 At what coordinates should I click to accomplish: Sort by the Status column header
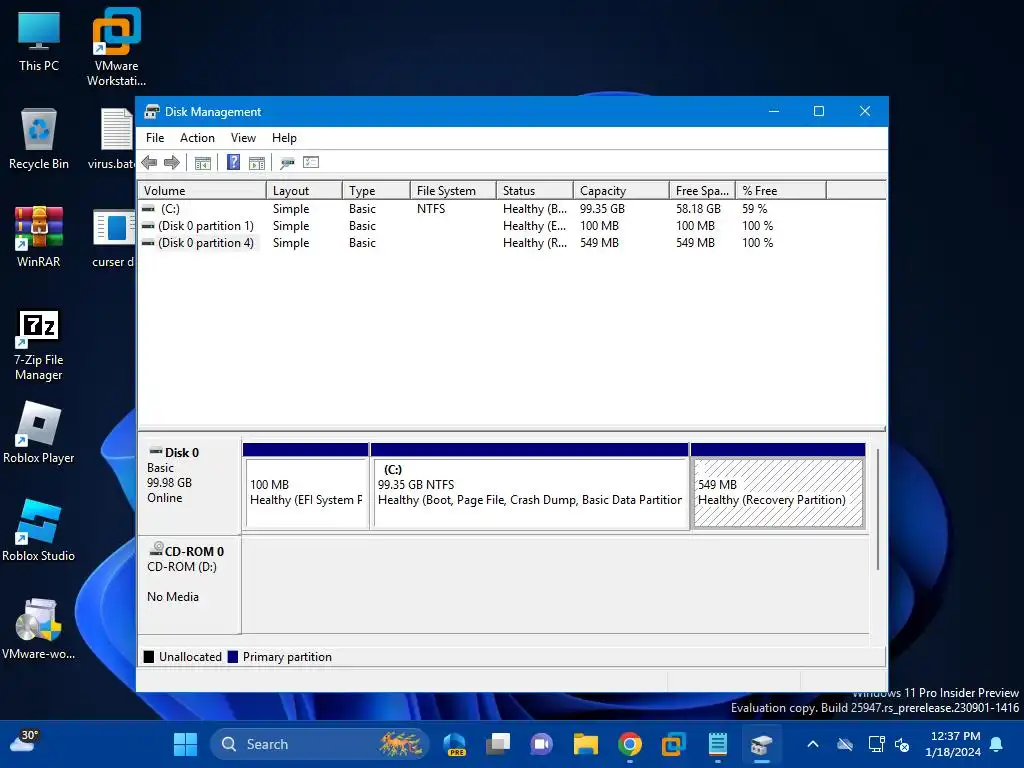535,191
